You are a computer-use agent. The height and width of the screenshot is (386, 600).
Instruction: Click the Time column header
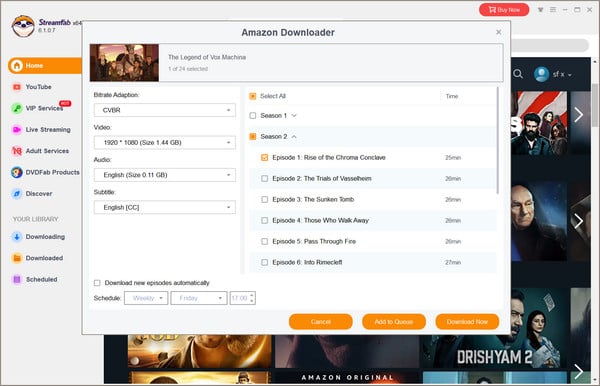click(x=452, y=96)
